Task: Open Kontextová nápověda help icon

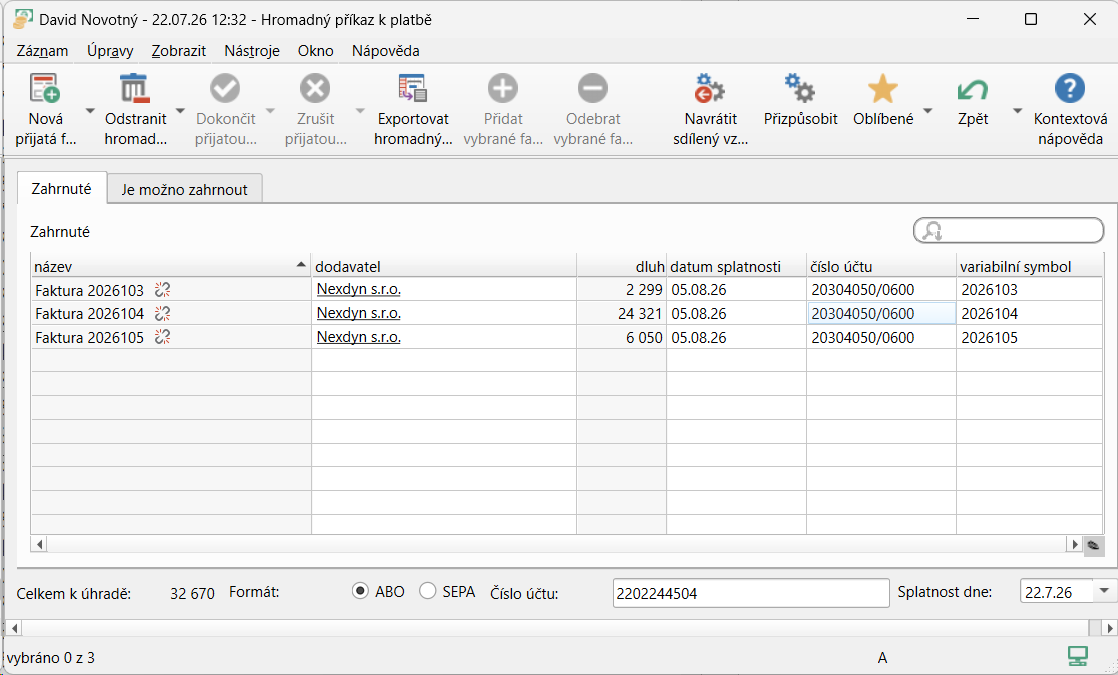Action: pyautogui.click(x=1070, y=88)
